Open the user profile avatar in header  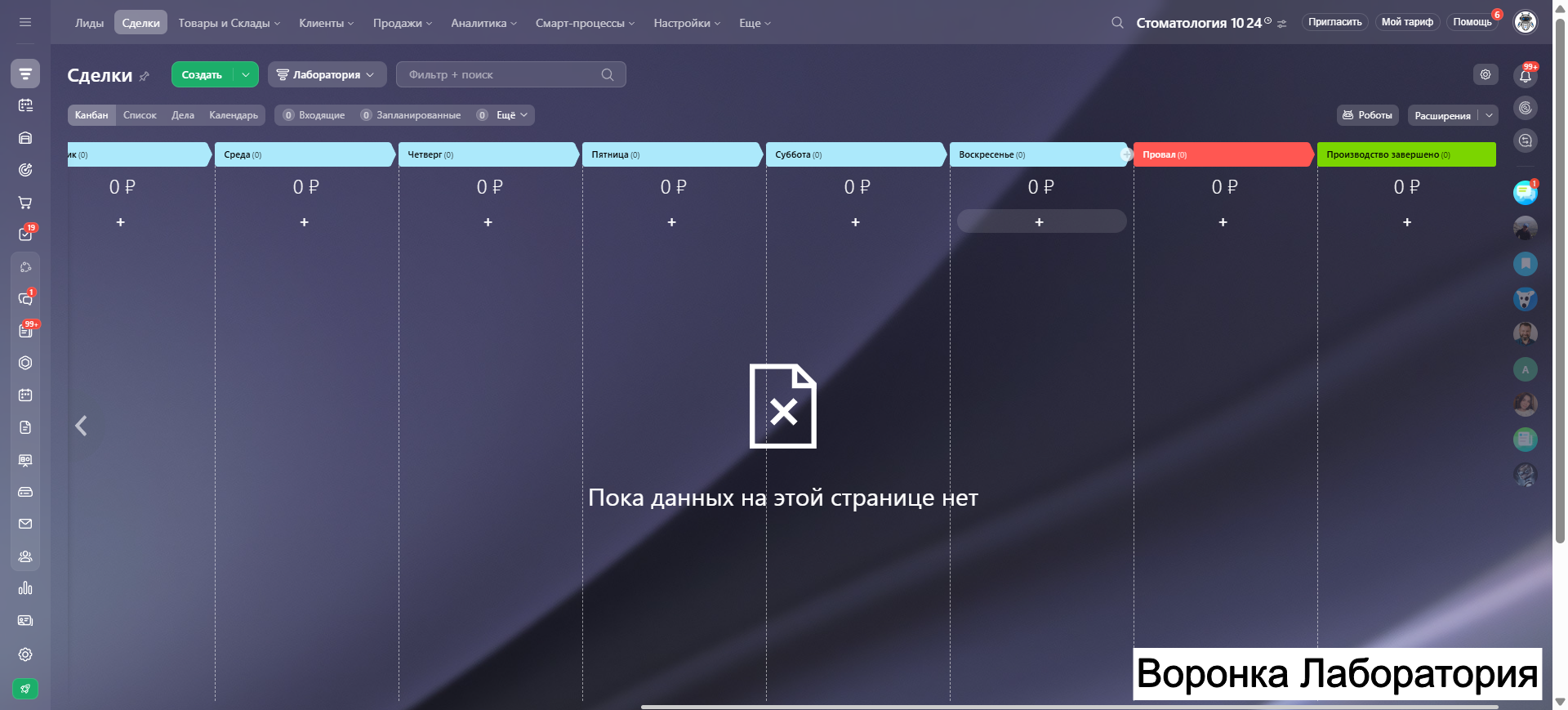pyautogui.click(x=1525, y=22)
